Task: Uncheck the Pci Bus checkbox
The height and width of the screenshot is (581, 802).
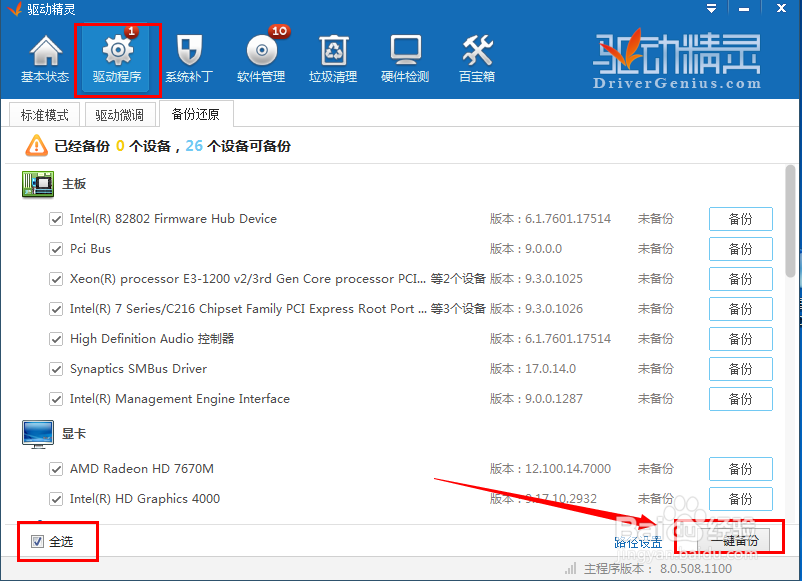Action: [x=56, y=249]
